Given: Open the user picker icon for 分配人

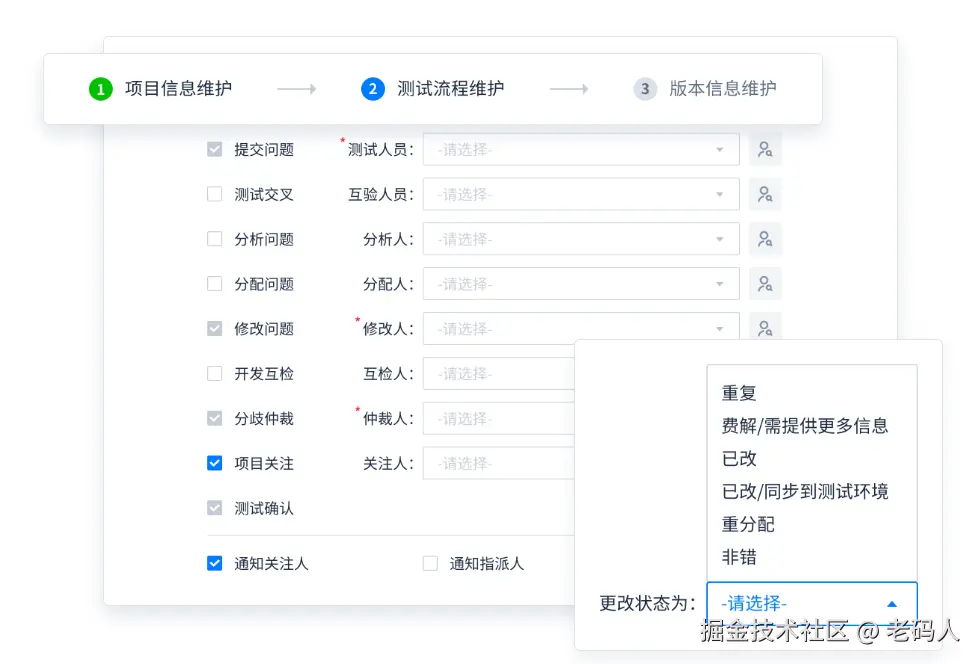Looking at the screenshot, I should point(765,284).
